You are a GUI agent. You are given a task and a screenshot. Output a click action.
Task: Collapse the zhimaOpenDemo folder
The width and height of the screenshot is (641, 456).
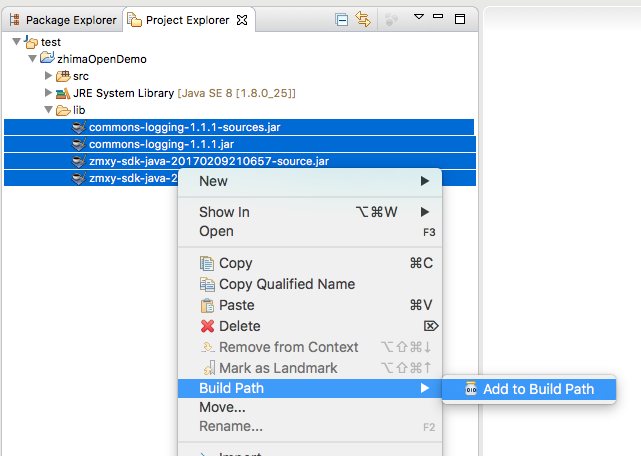coord(33,58)
